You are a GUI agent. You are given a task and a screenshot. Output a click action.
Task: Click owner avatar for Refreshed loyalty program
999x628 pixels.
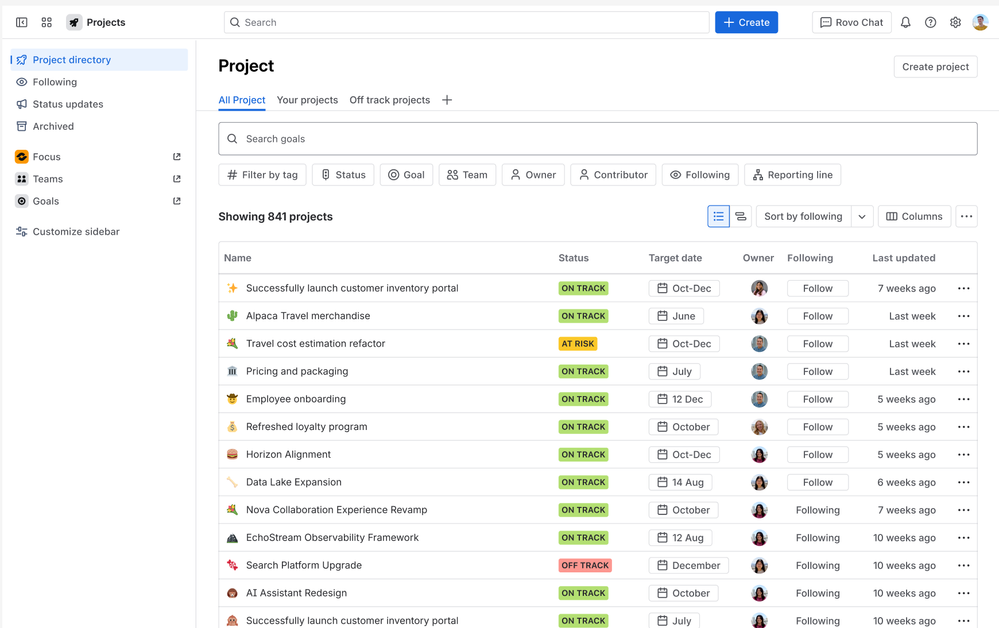pos(759,427)
